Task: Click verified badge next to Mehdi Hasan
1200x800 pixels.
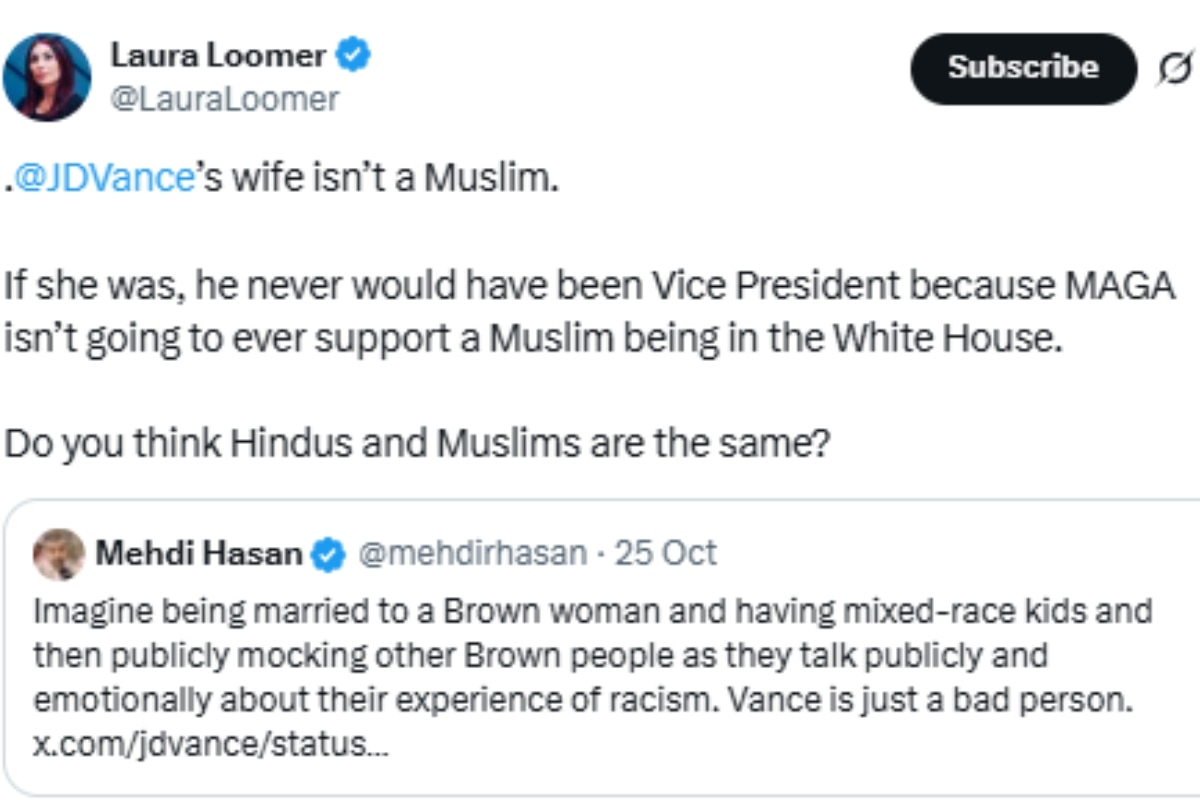Action: 329,554
